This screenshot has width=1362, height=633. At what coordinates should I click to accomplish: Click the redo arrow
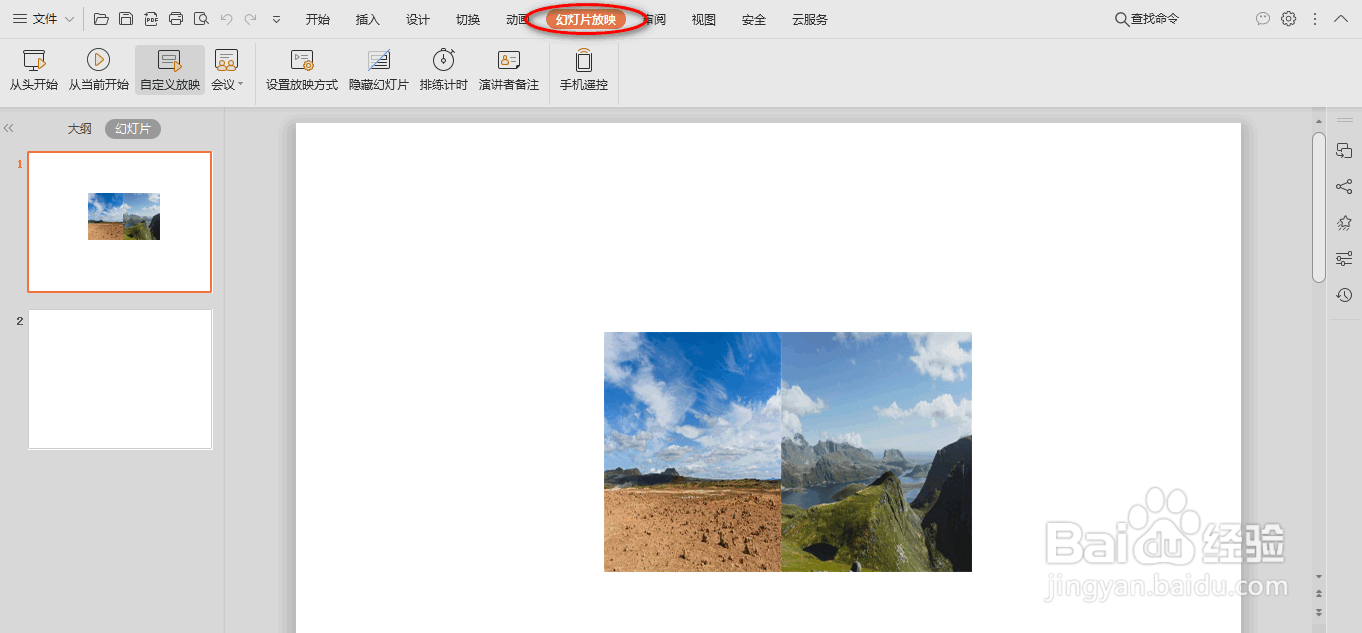point(250,19)
